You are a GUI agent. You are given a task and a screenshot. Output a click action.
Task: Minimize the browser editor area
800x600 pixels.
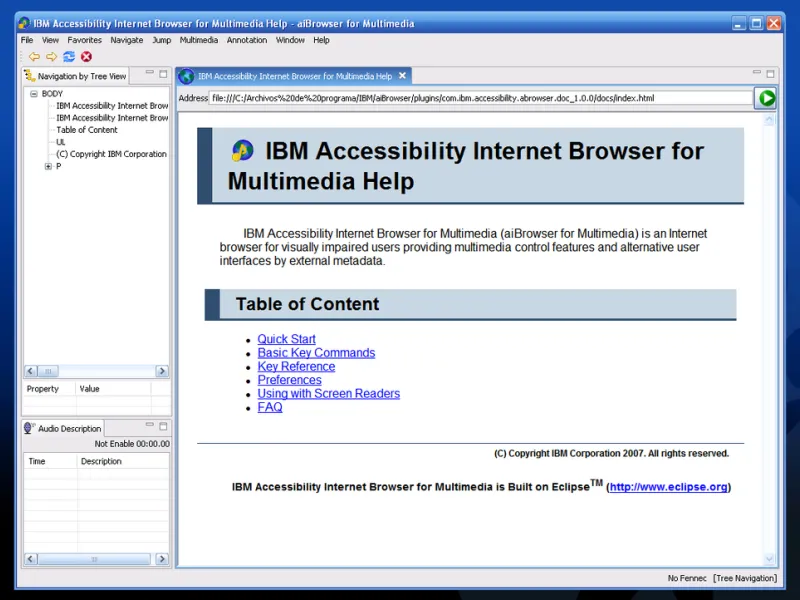pos(757,72)
